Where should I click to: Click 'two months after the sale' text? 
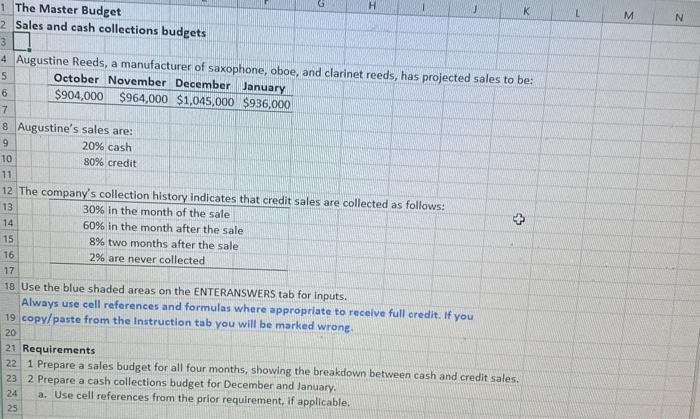pos(173,245)
